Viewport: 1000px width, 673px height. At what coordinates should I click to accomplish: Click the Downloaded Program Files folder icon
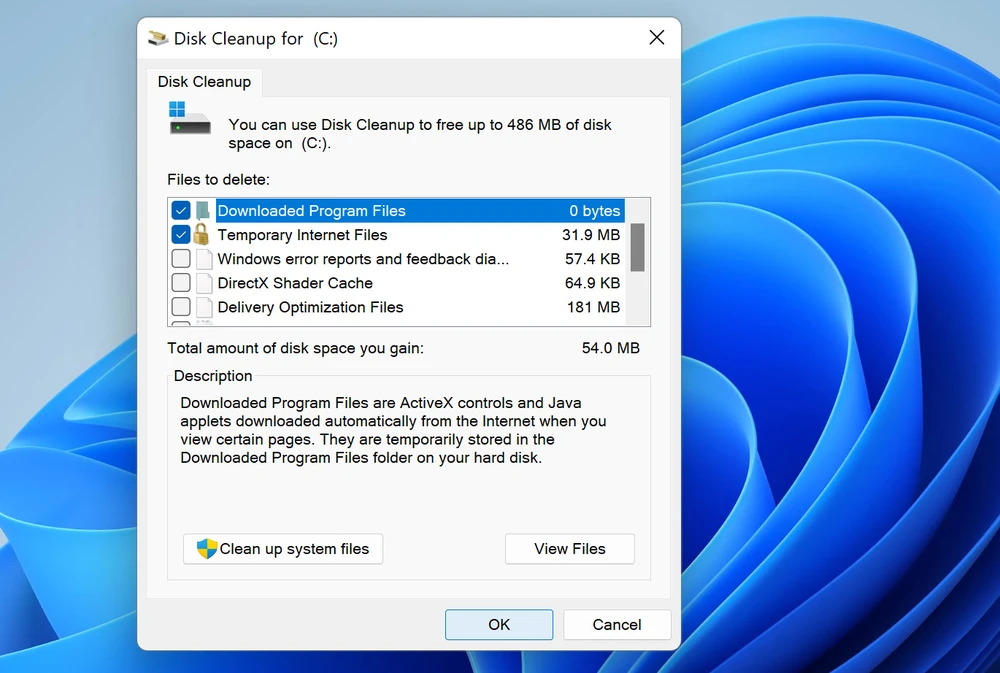203,211
